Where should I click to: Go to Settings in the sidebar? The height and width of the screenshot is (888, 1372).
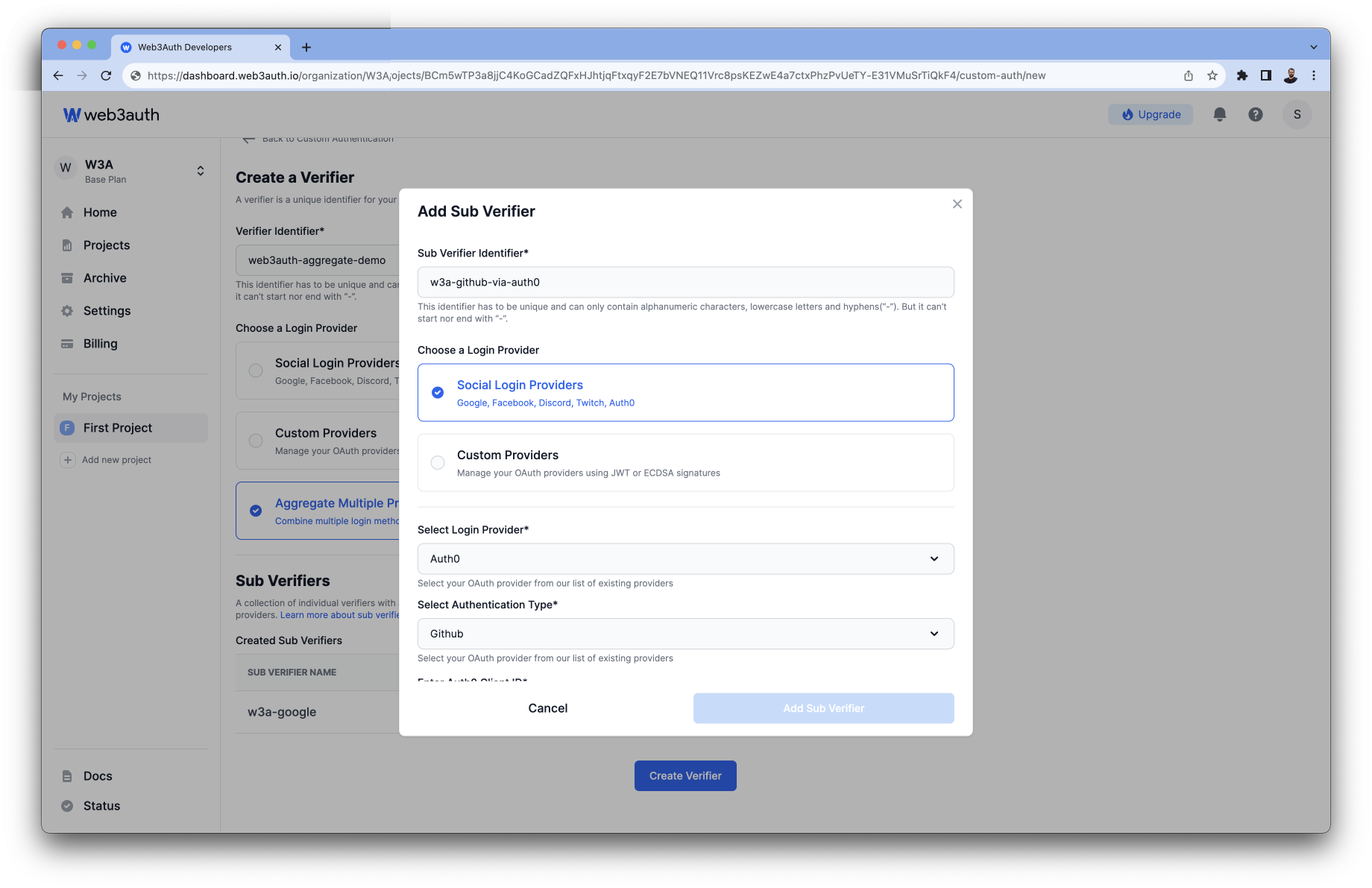(x=107, y=311)
